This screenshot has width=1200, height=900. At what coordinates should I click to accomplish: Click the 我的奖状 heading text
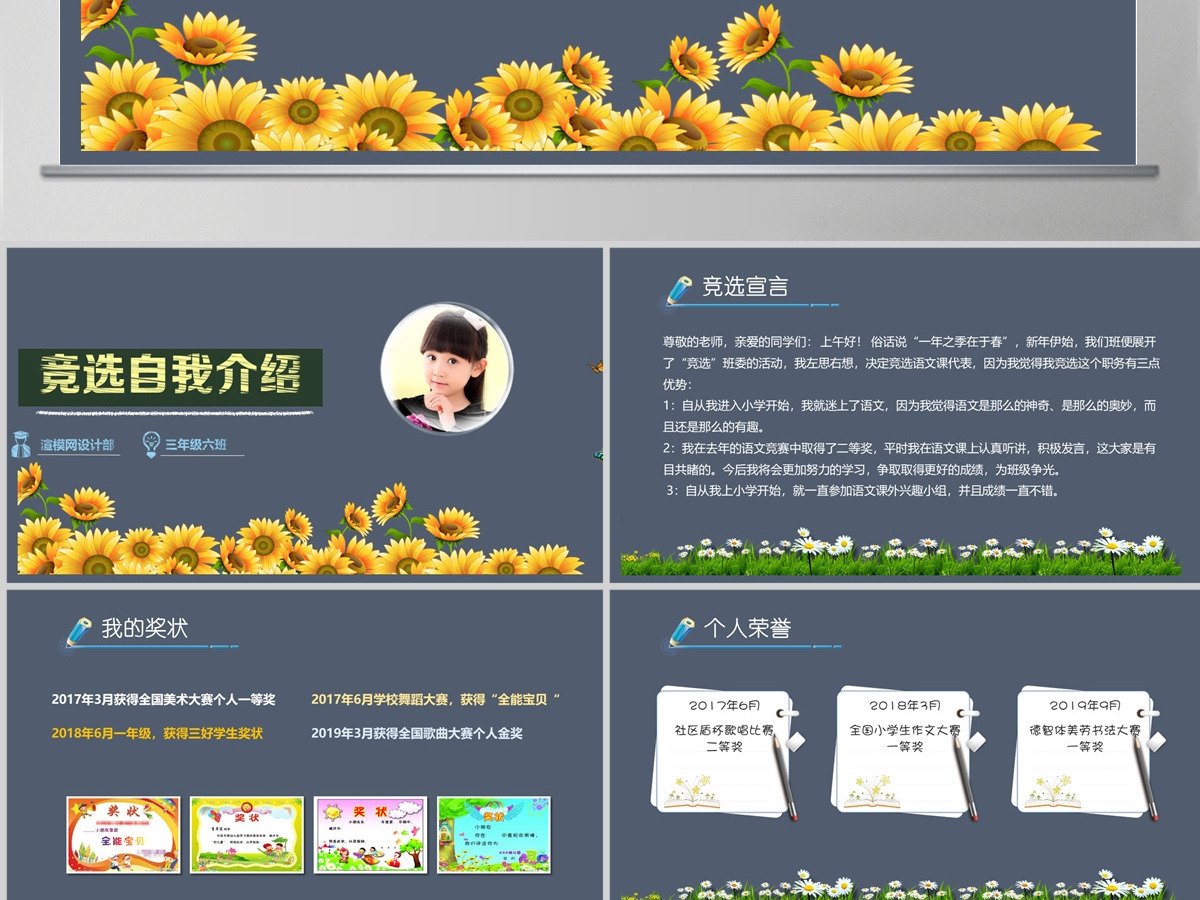(x=144, y=628)
